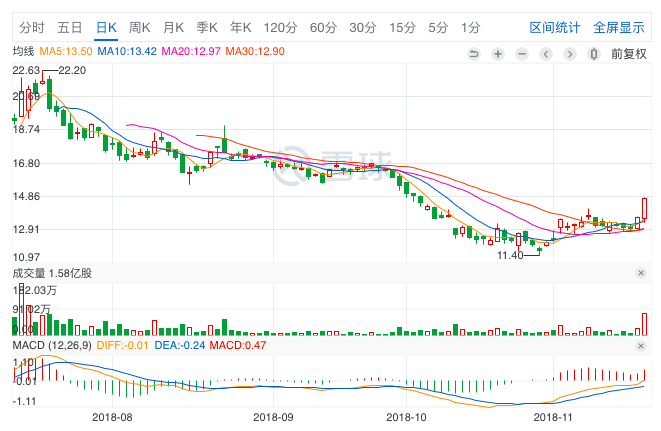Screen dimensions: 661x431
Task: Zoom in with the plus icon
Action: tap(498, 54)
